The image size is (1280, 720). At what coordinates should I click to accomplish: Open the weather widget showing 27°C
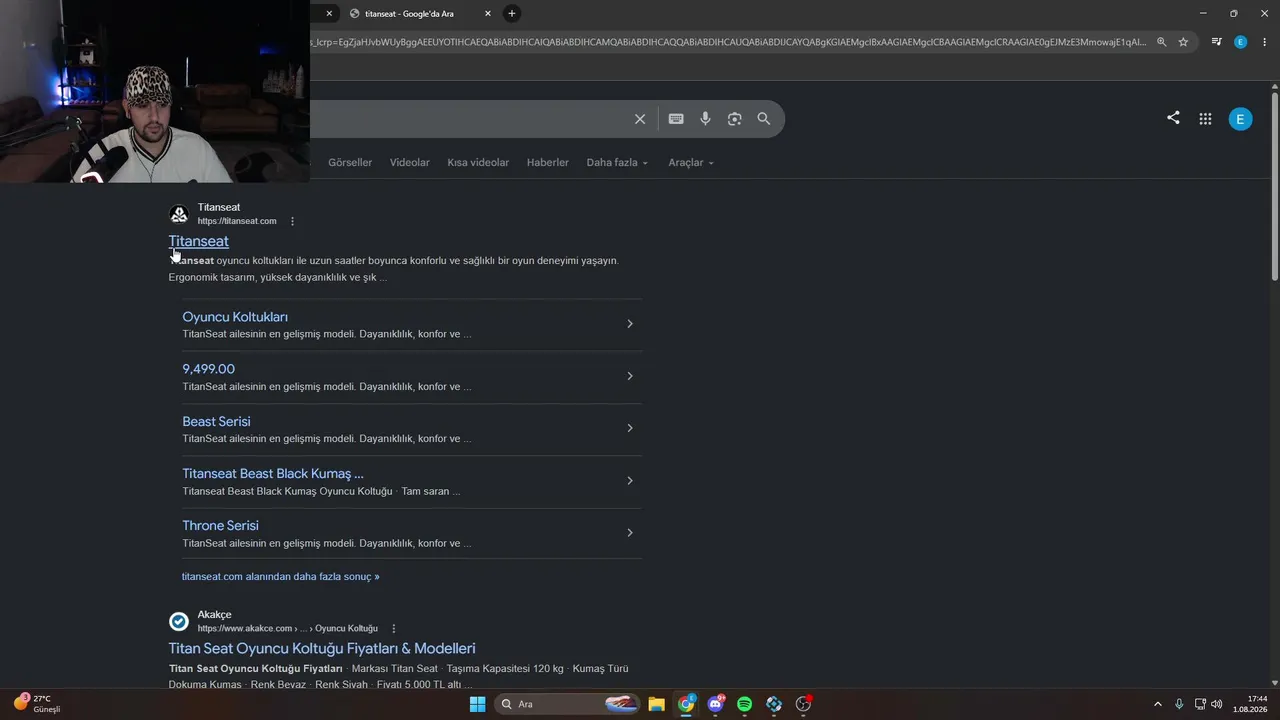coord(37,704)
